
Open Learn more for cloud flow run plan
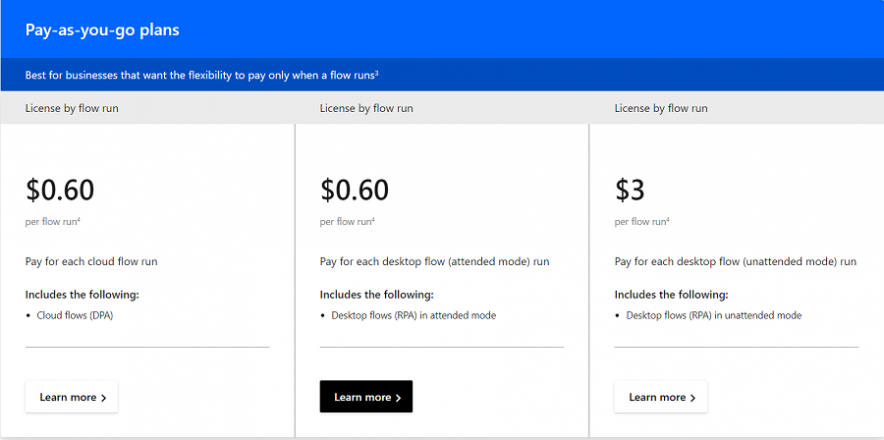[x=71, y=397]
